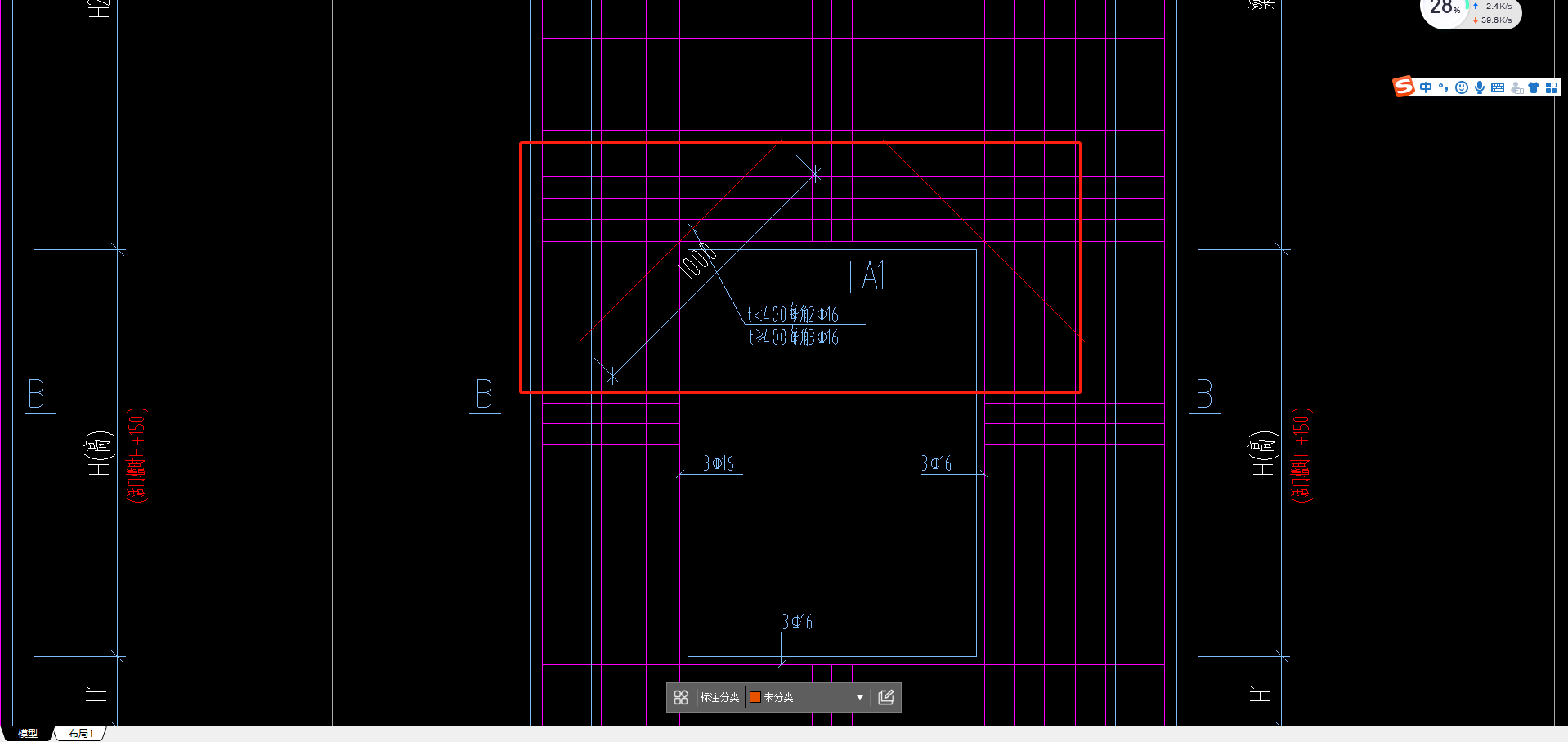The height and width of the screenshot is (742, 1568).
Task: Click the Sogou input method logo
Action: coord(1404,87)
